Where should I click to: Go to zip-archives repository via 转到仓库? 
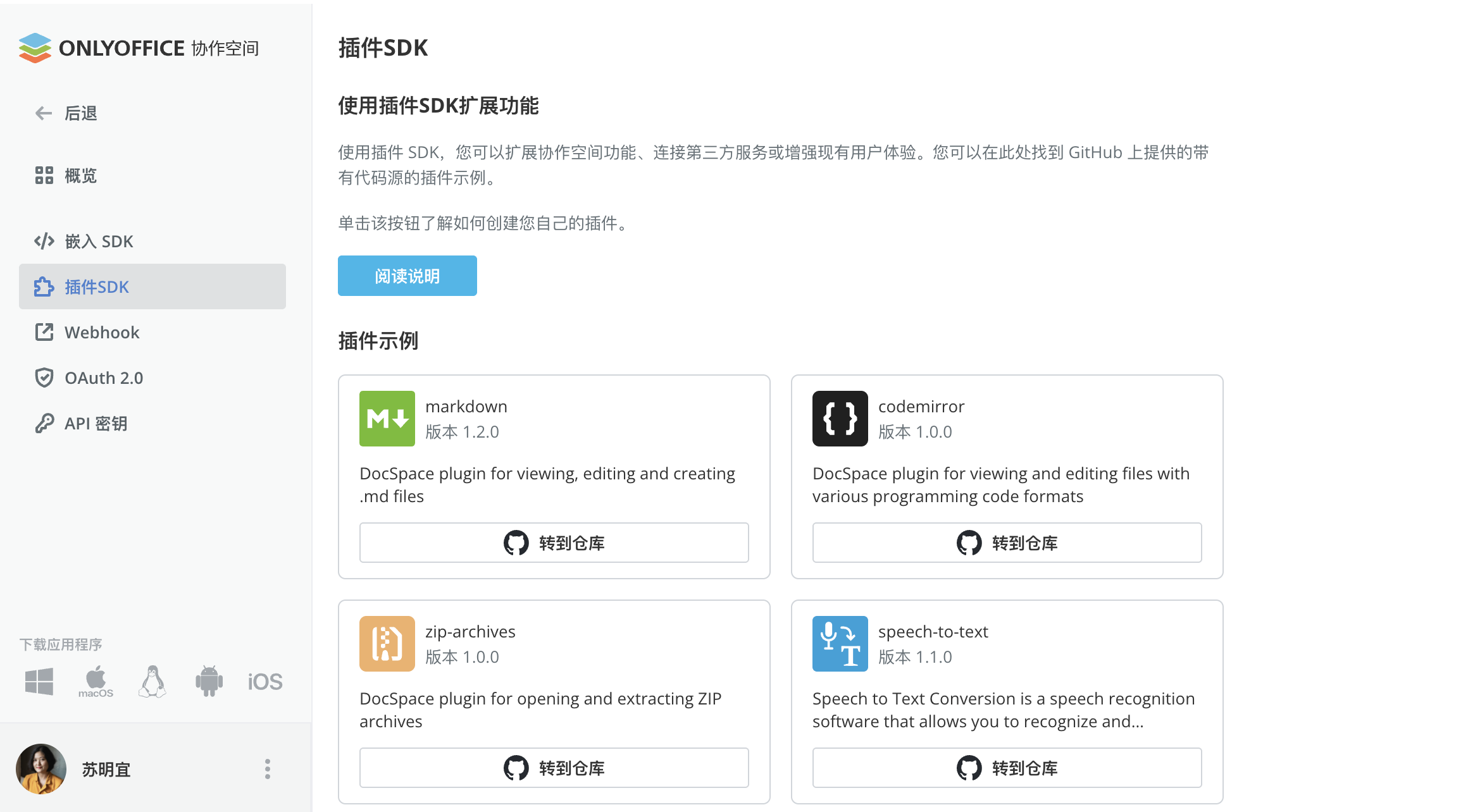554,768
